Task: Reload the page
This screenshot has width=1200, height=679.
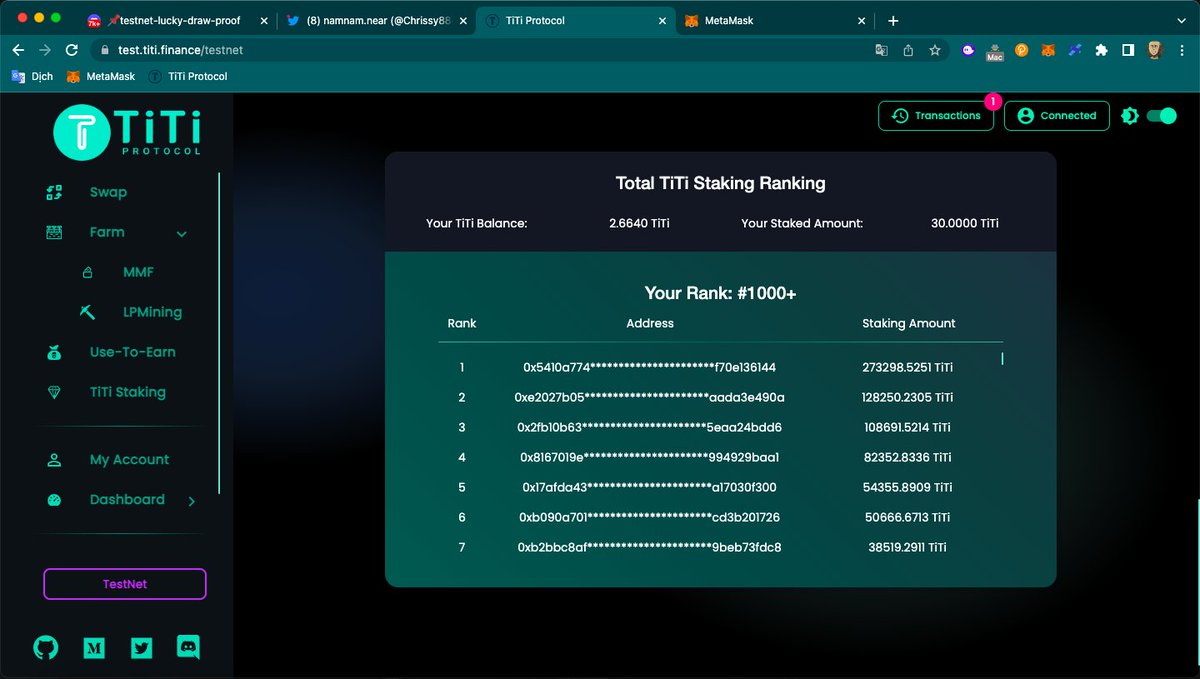Action: pos(72,50)
